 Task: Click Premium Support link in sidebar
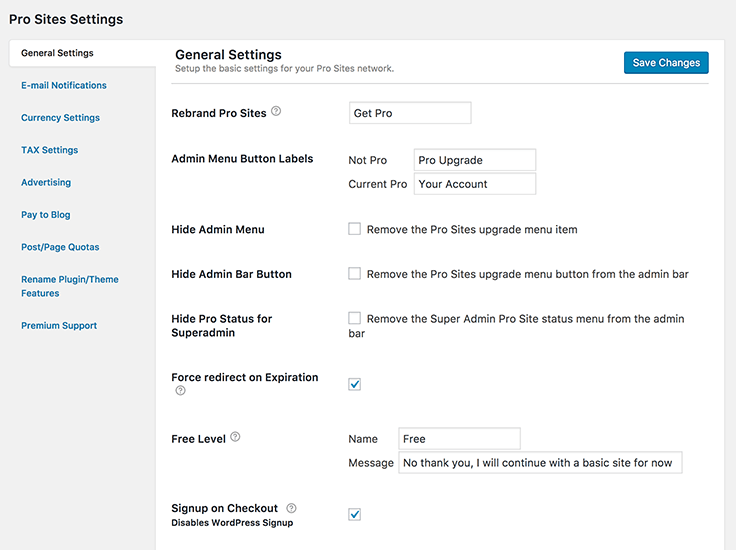(59, 326)
